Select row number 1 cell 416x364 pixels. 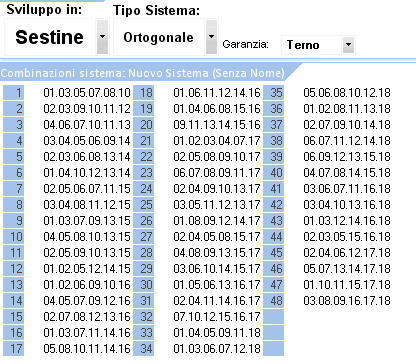tap(14, 92)
